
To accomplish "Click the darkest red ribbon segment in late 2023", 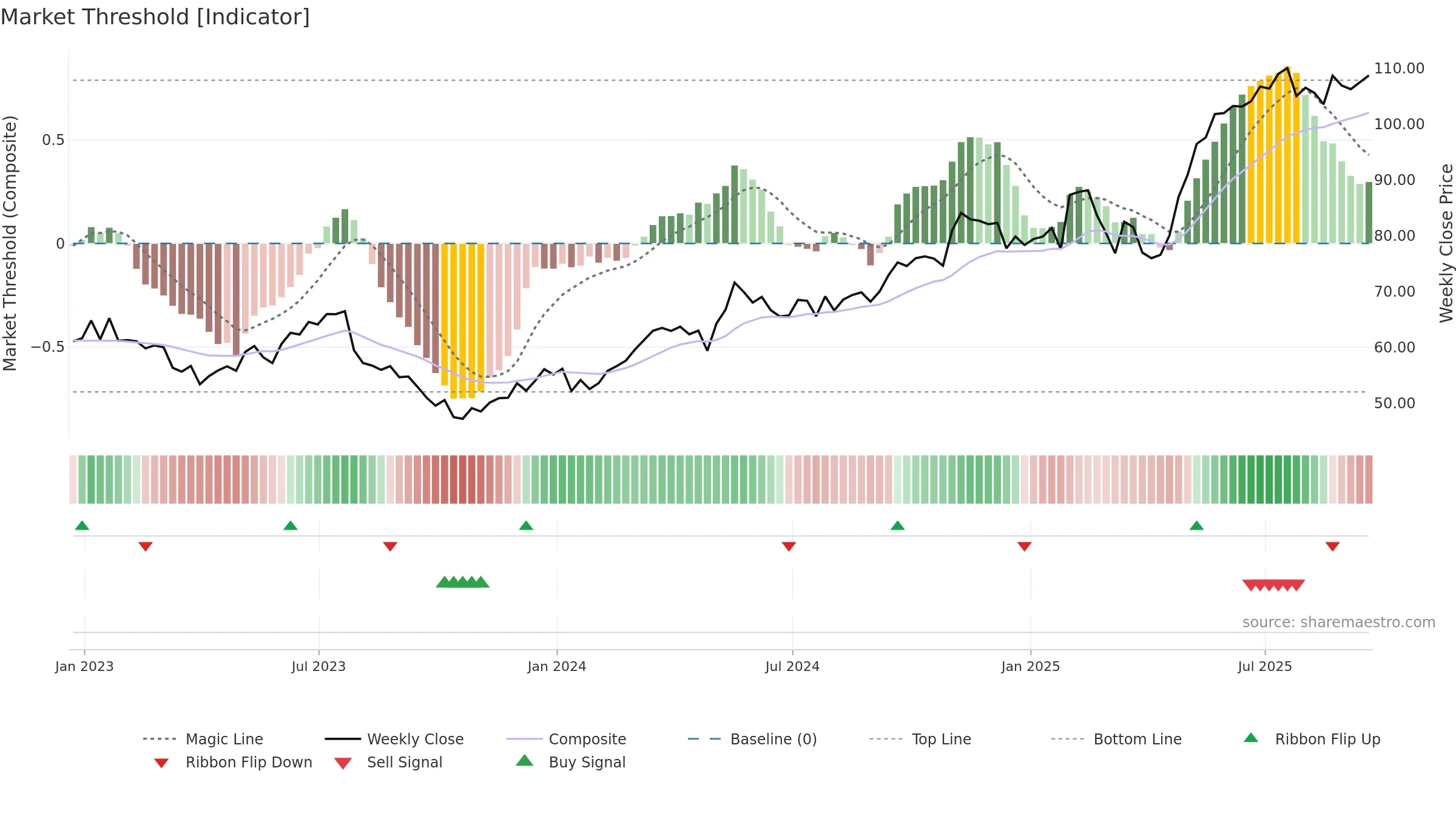I will coord(463,479).
